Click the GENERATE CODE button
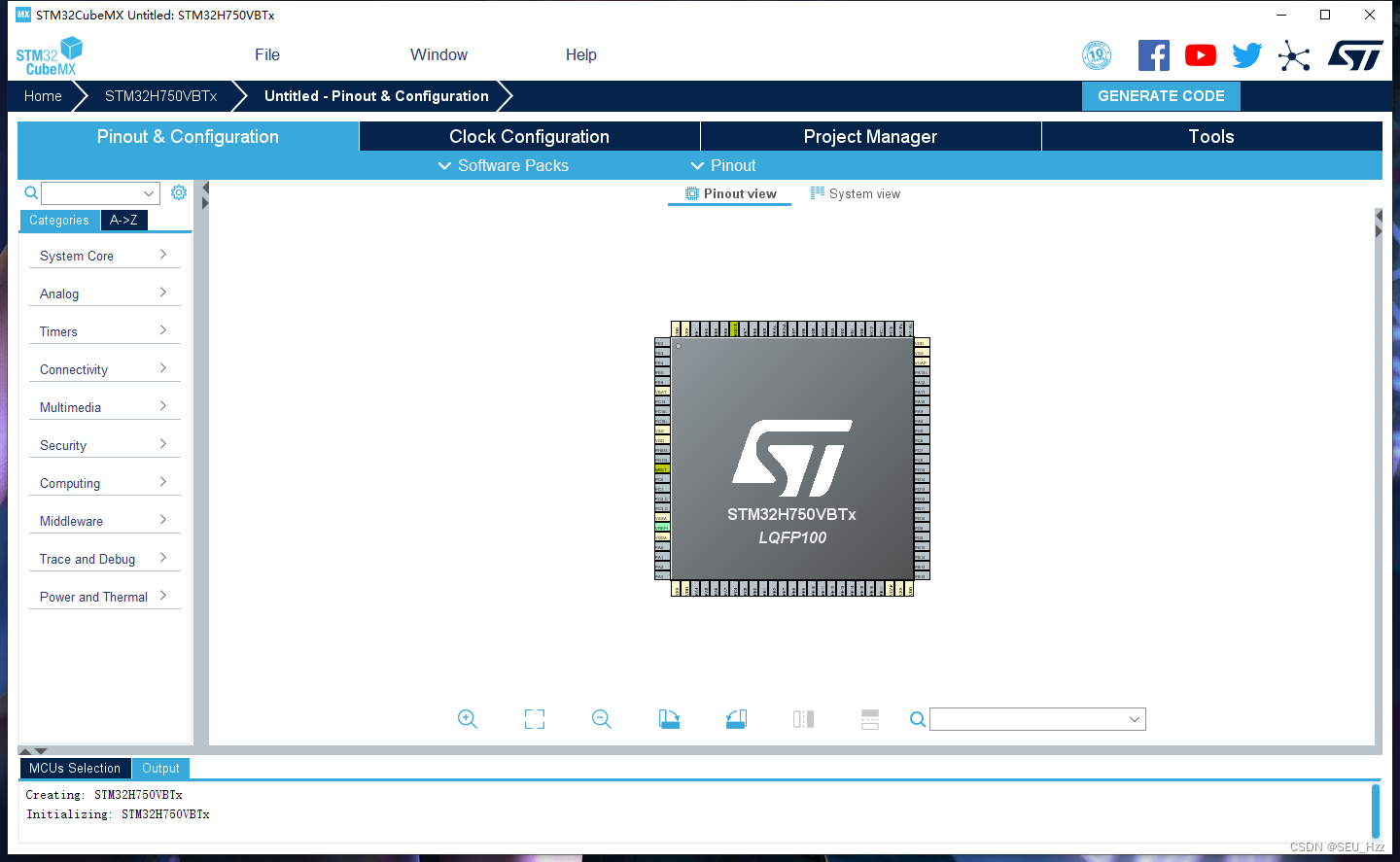This screenshot has width=1400, height=862. point(1161,95)
